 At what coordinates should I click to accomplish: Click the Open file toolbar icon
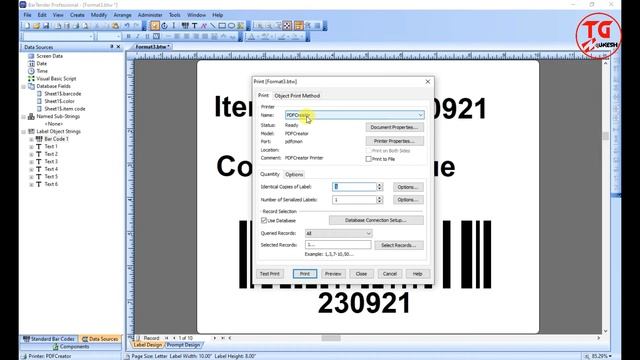(36, 26)
